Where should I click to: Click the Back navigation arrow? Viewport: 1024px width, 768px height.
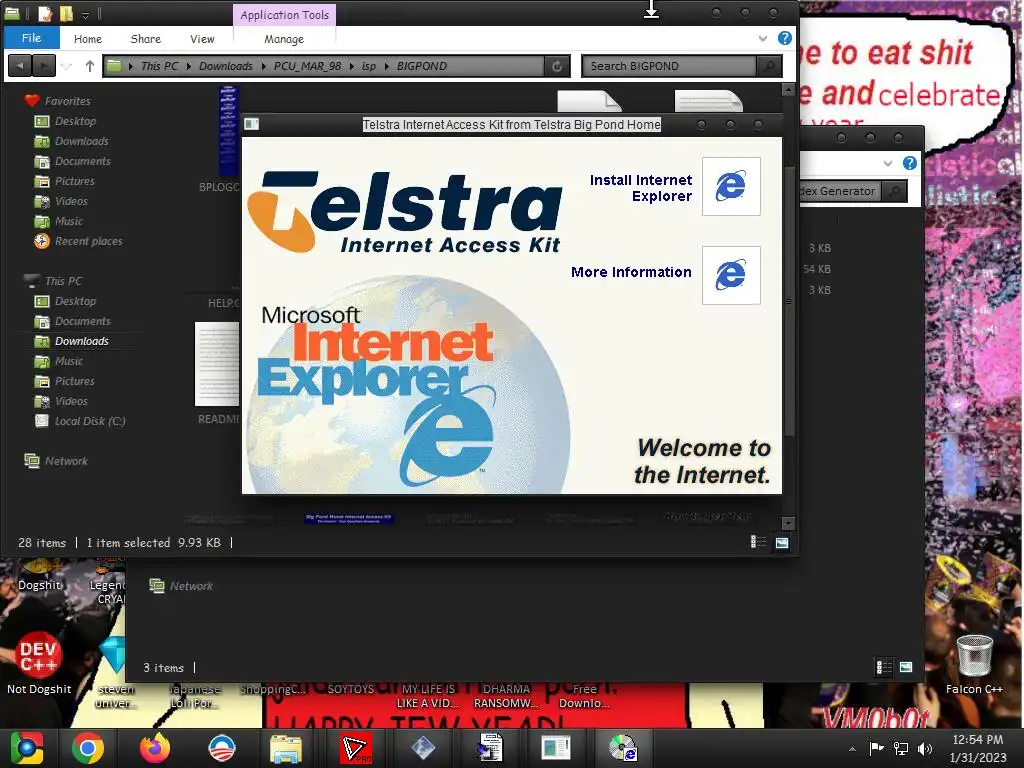tap(20, 65)
